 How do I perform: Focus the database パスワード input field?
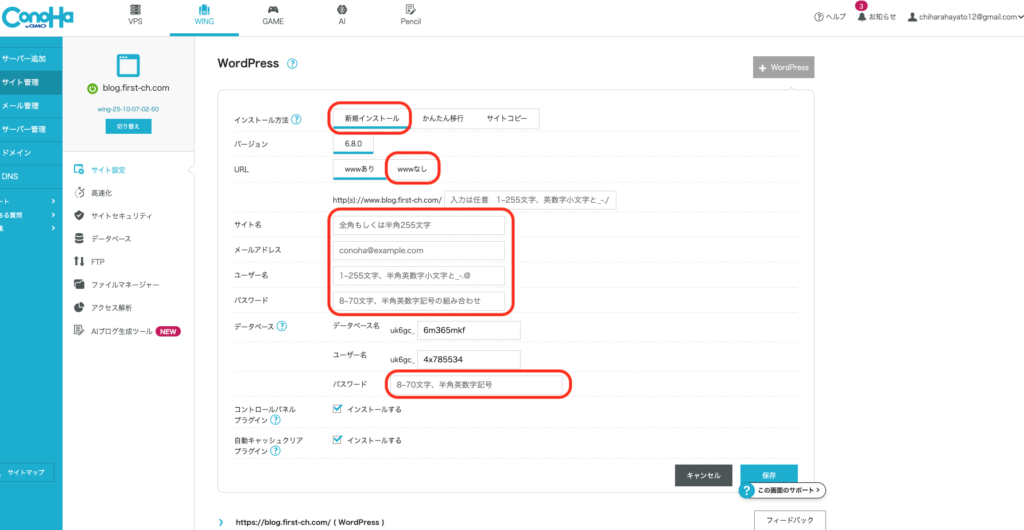(476, 385)
